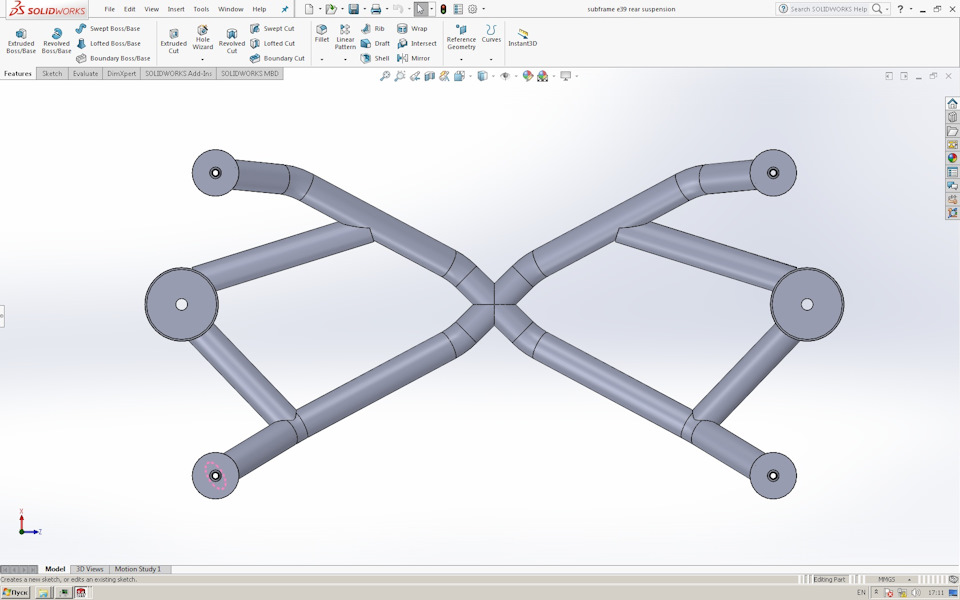The height and width of the screenshot is (600, 960).
Task: Open the Insert menu
Action: pyautogui.click(x=176, y=8)
